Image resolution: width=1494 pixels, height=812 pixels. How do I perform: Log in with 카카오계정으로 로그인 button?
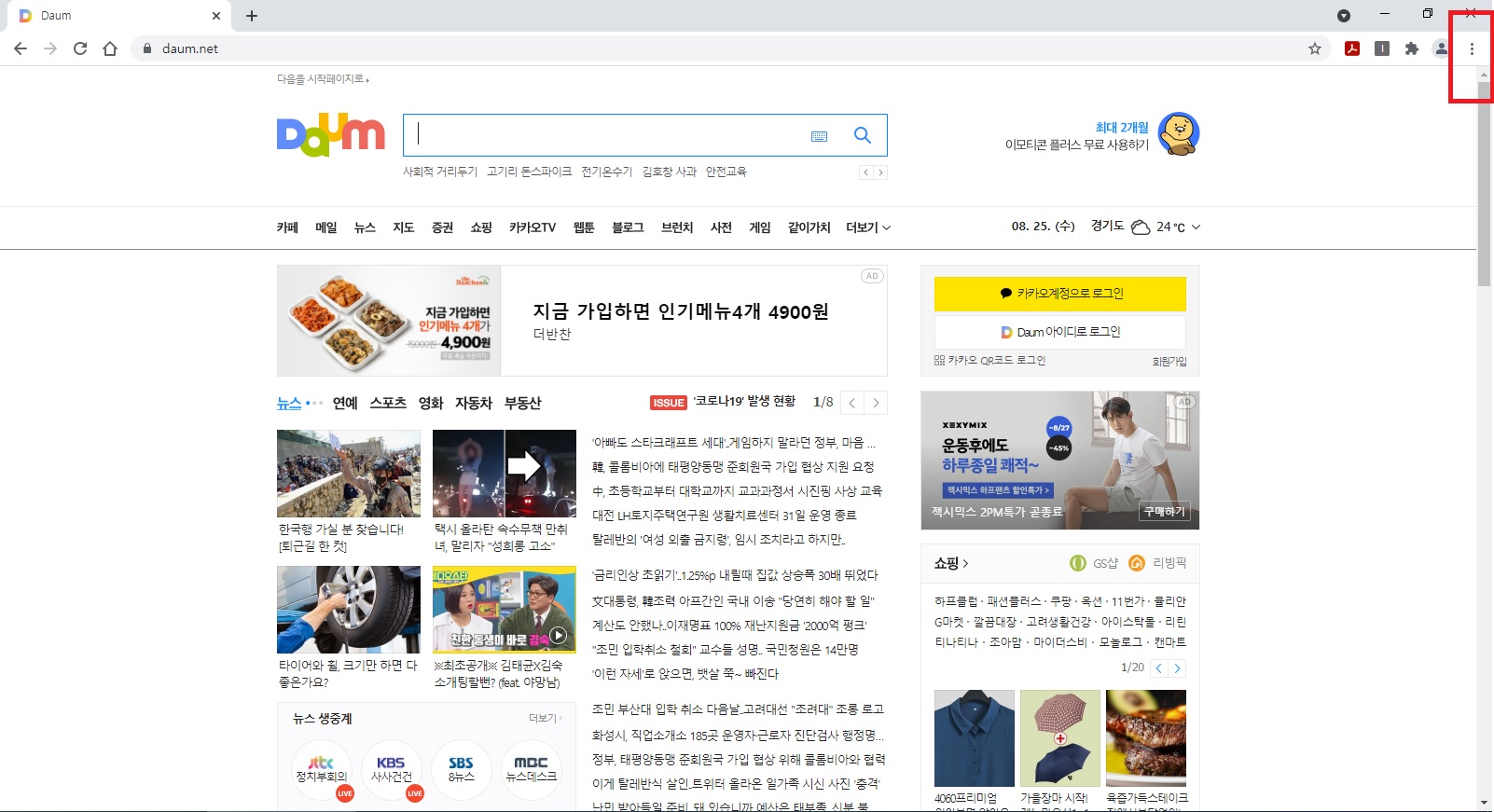[1060, 294]
